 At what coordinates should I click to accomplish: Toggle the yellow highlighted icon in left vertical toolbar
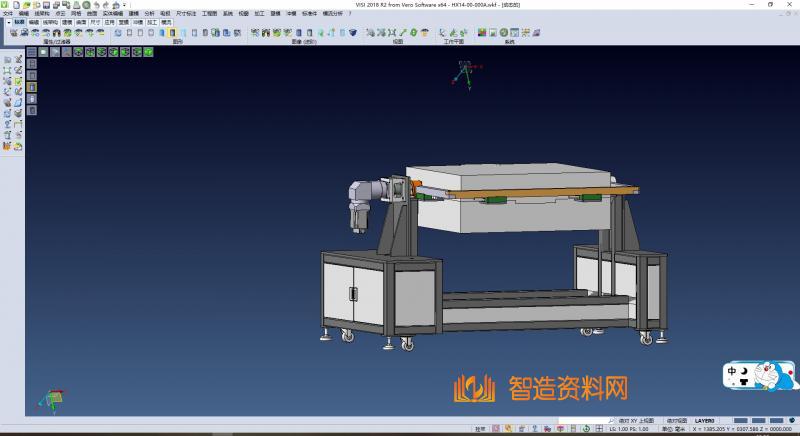(x=31, y=87)
